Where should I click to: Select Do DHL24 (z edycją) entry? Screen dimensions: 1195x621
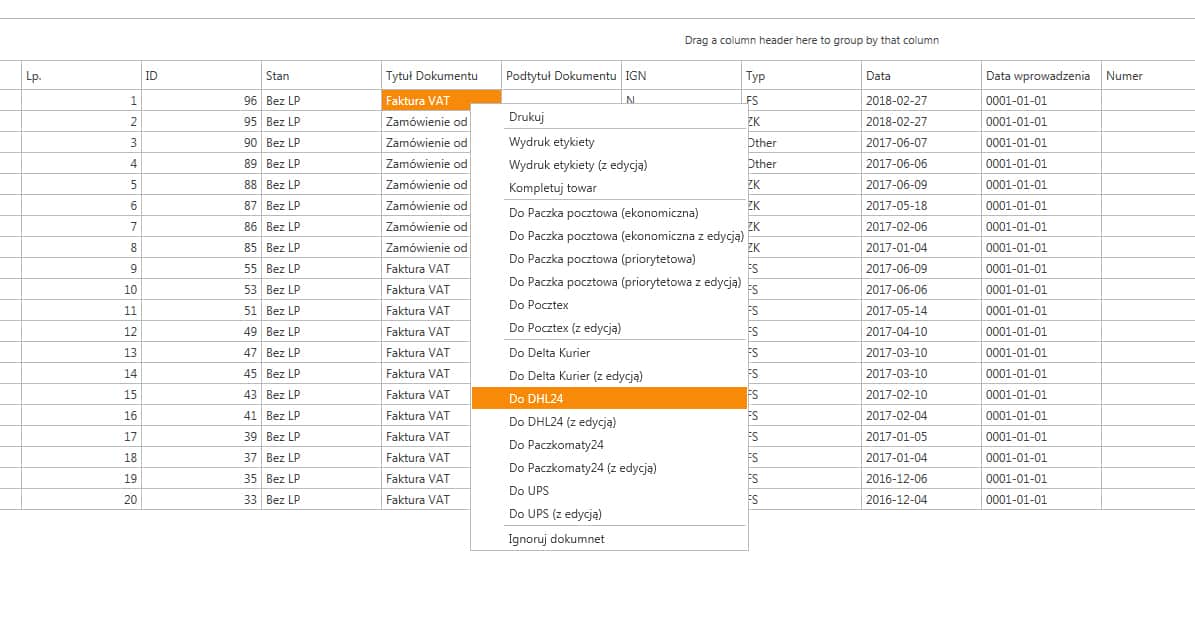coord(609,421)
